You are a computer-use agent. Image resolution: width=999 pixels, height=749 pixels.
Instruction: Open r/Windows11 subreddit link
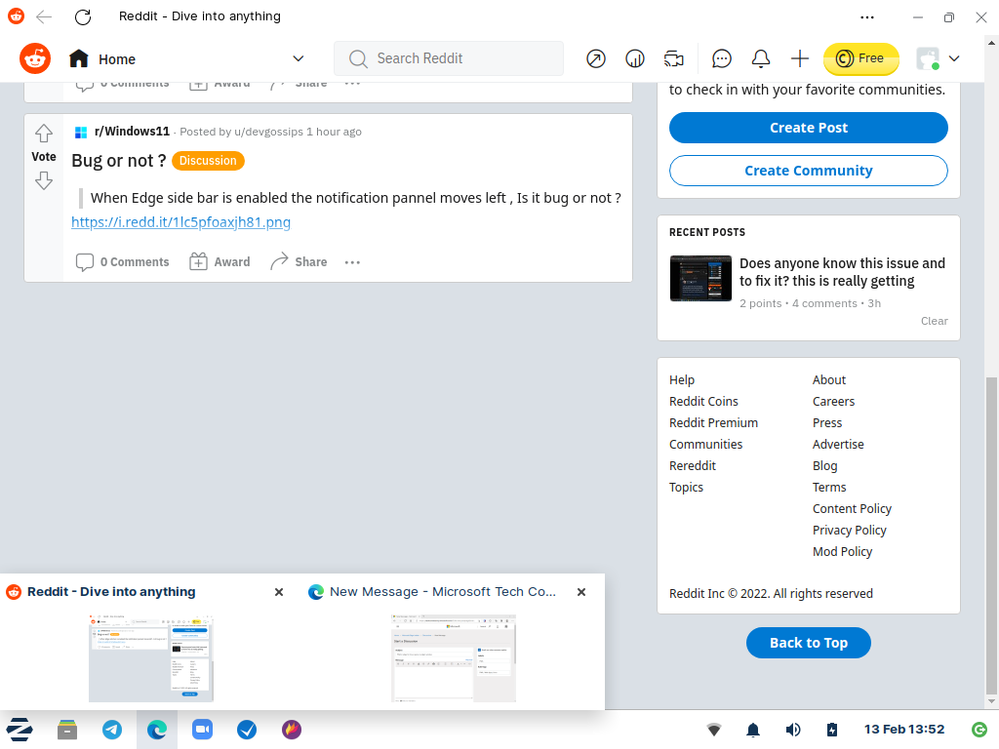(132, 131)
